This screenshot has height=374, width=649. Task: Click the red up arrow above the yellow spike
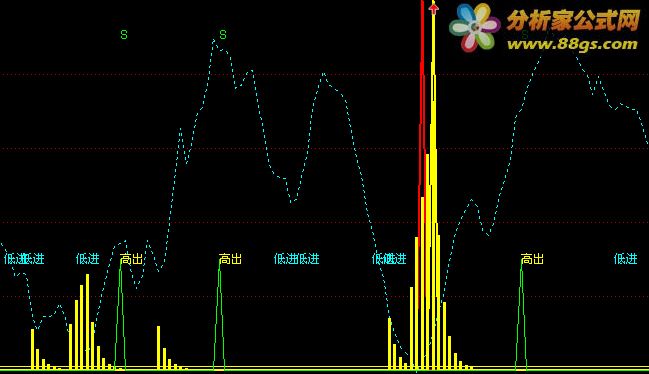click(x=433, y=8)
